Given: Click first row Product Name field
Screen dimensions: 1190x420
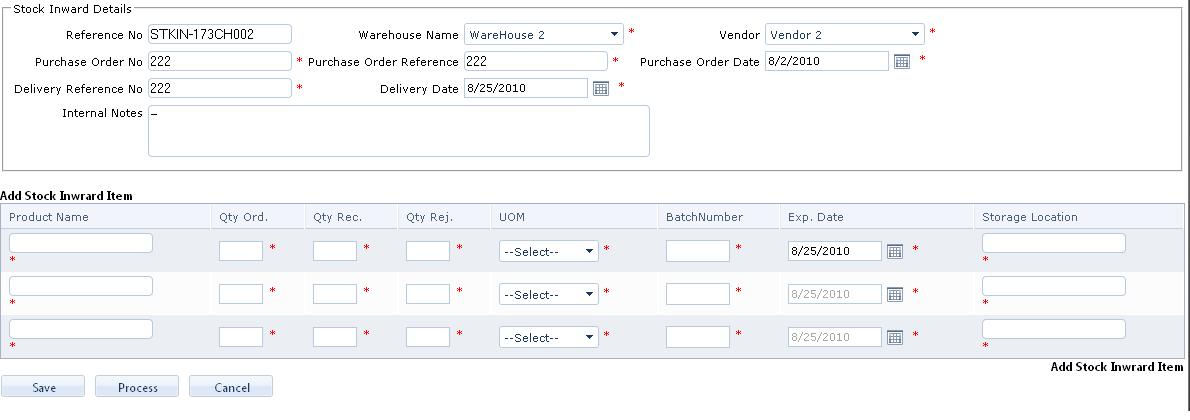Looking at the screenshot, I should point(81,243).
